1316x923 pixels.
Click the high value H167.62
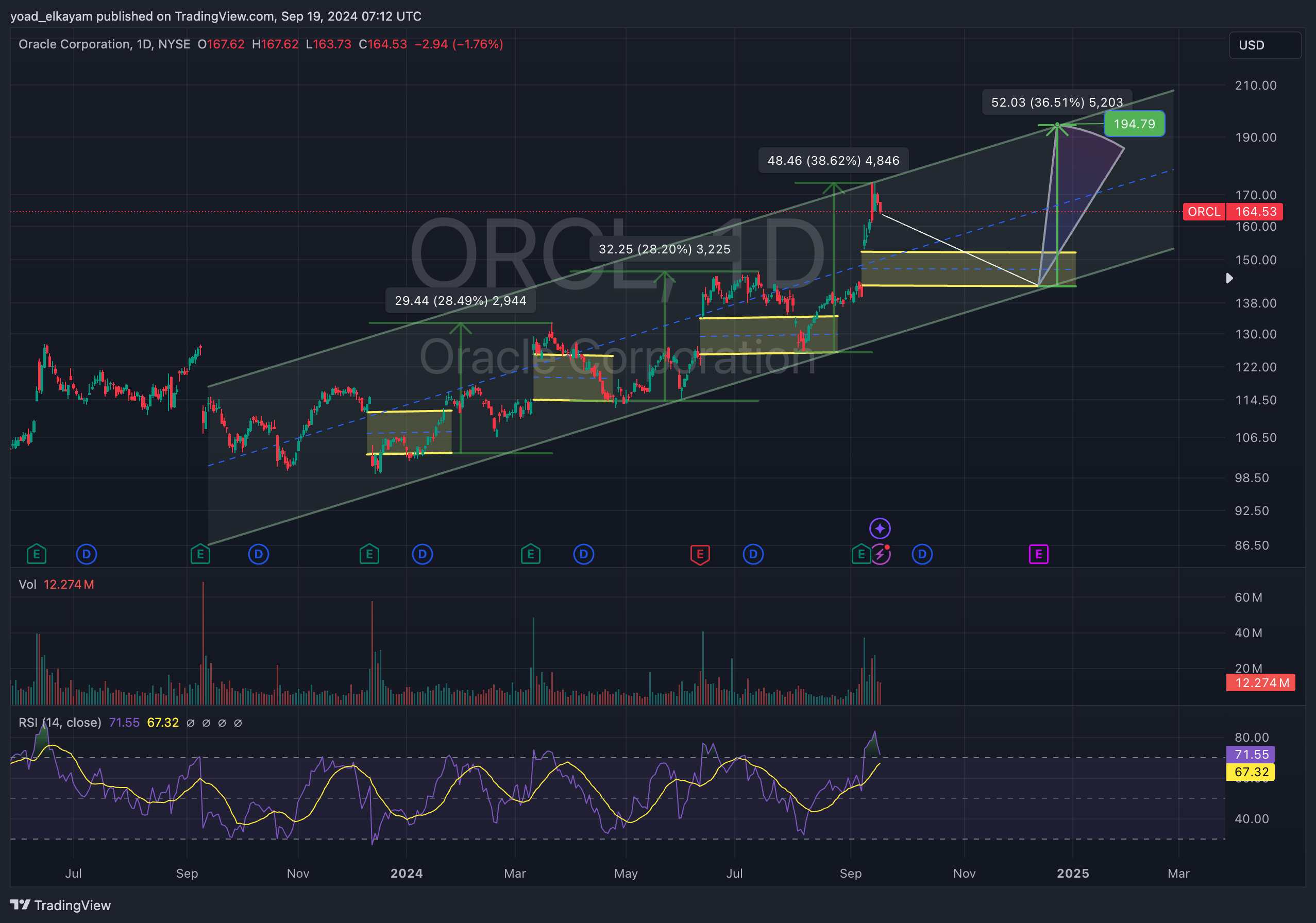pyautogui.click(x=275, y=44)
